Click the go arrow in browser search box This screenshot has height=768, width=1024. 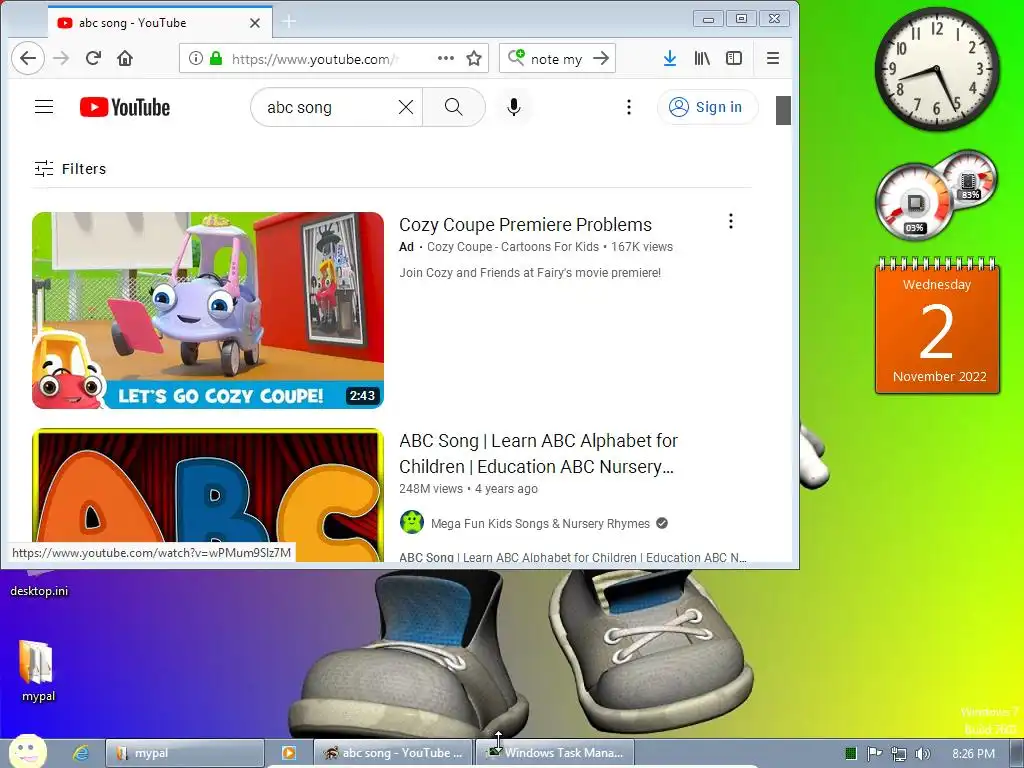click(601, 58)
